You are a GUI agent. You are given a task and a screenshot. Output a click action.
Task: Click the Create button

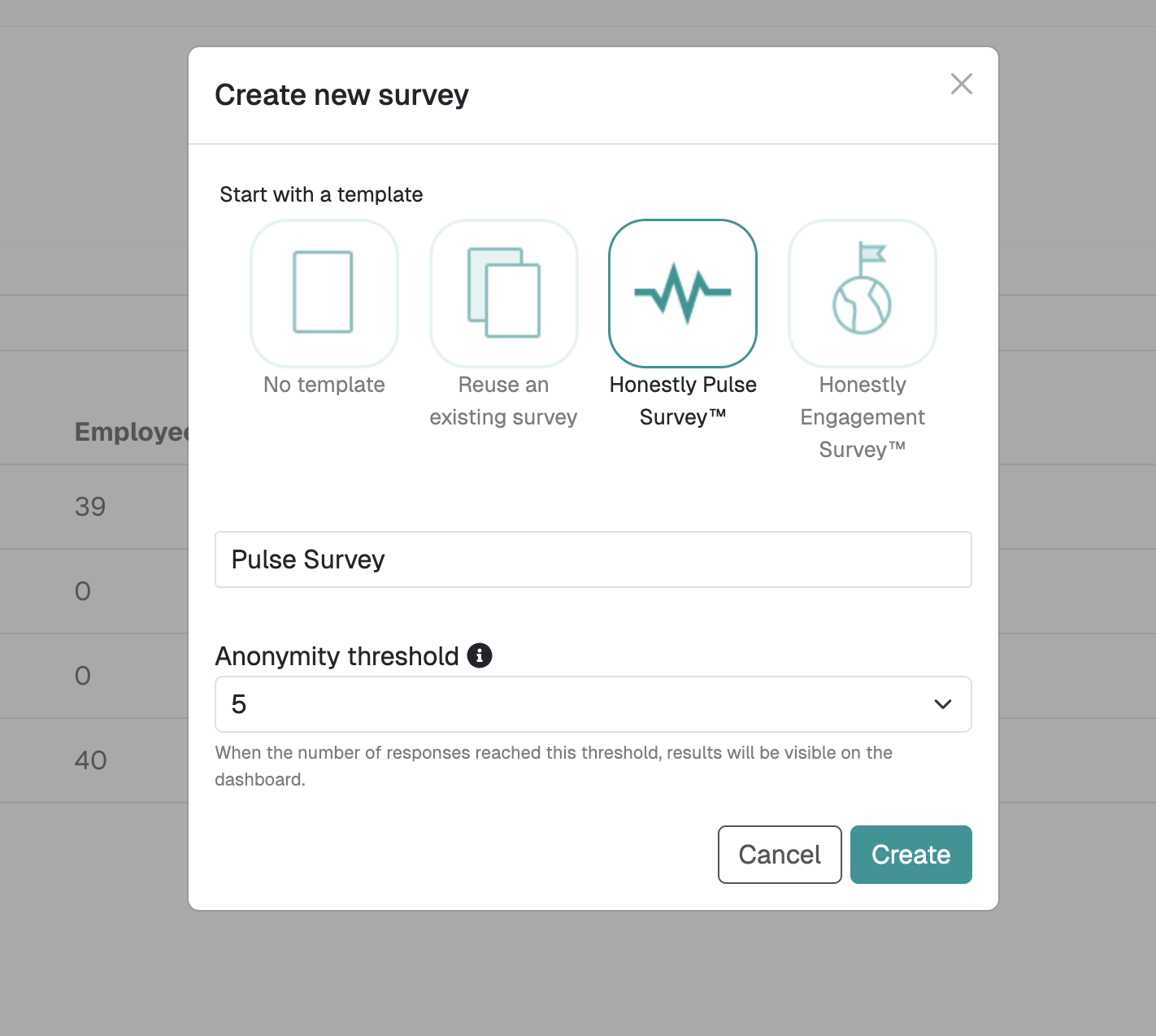pos(910,855)
